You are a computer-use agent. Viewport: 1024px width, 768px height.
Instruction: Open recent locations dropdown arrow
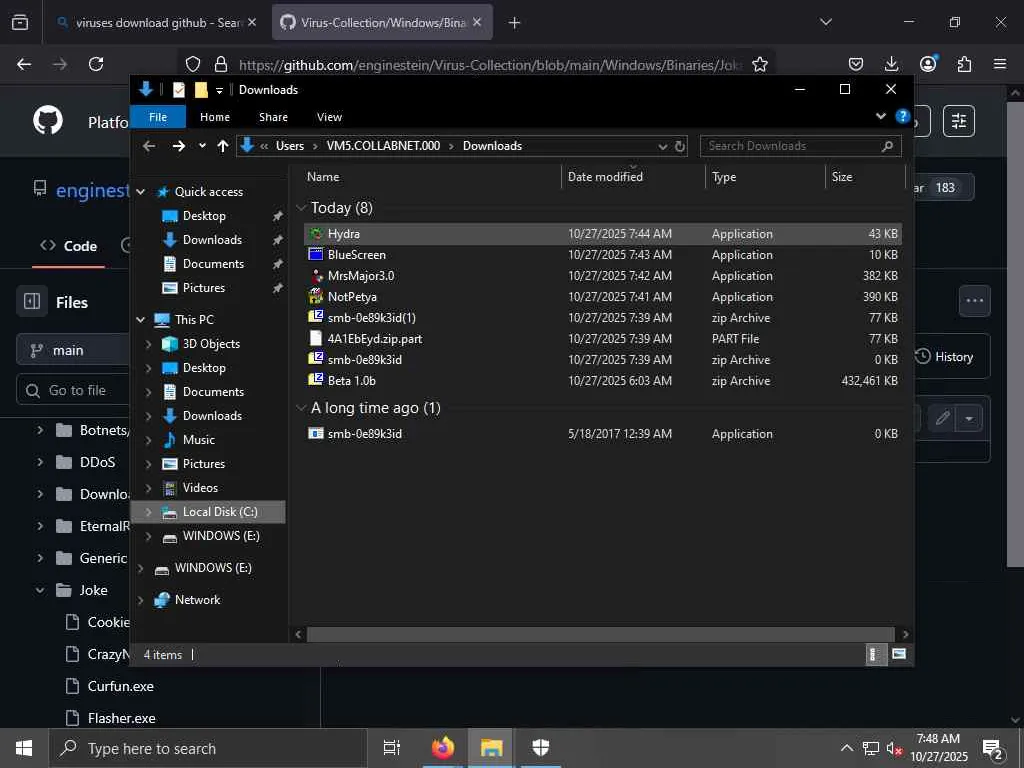point(202,146)
